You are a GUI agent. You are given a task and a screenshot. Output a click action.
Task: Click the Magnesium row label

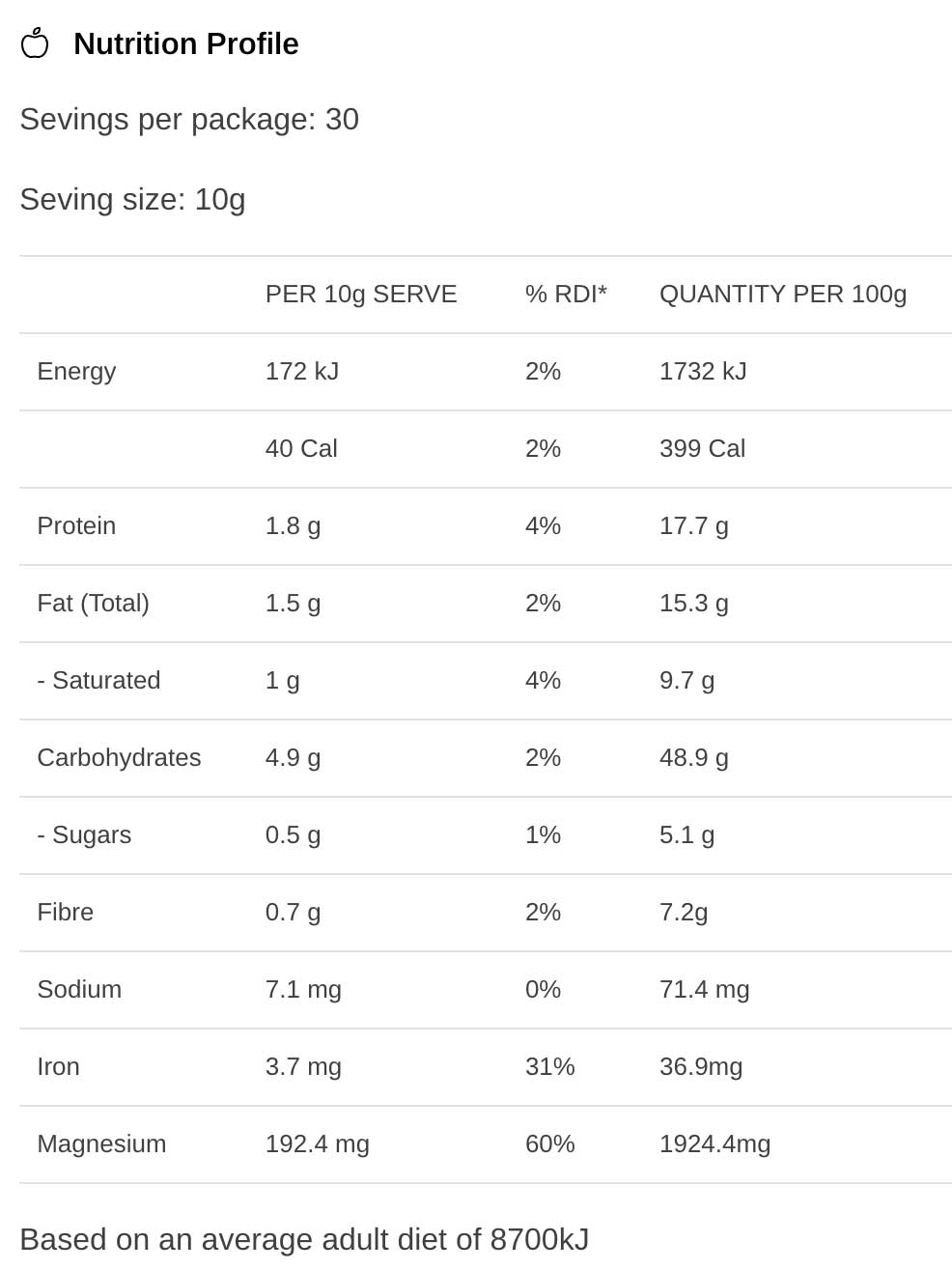tap(101, 1143)
